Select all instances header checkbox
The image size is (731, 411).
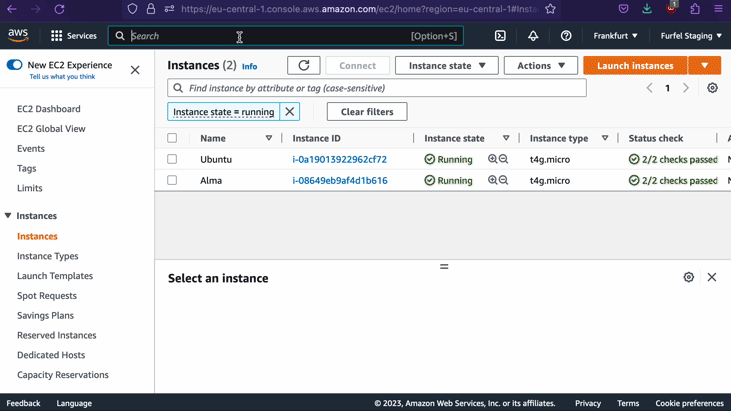tap(172, 138)
